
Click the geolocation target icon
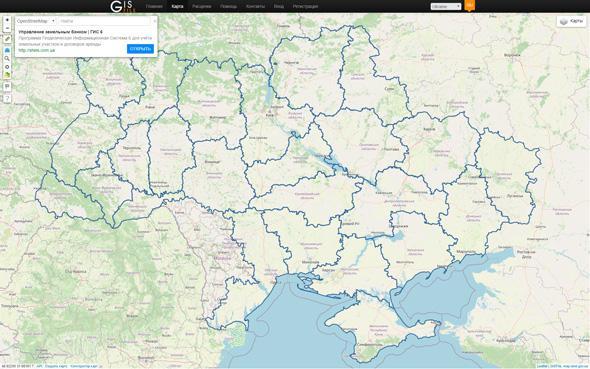coord(7,67)
